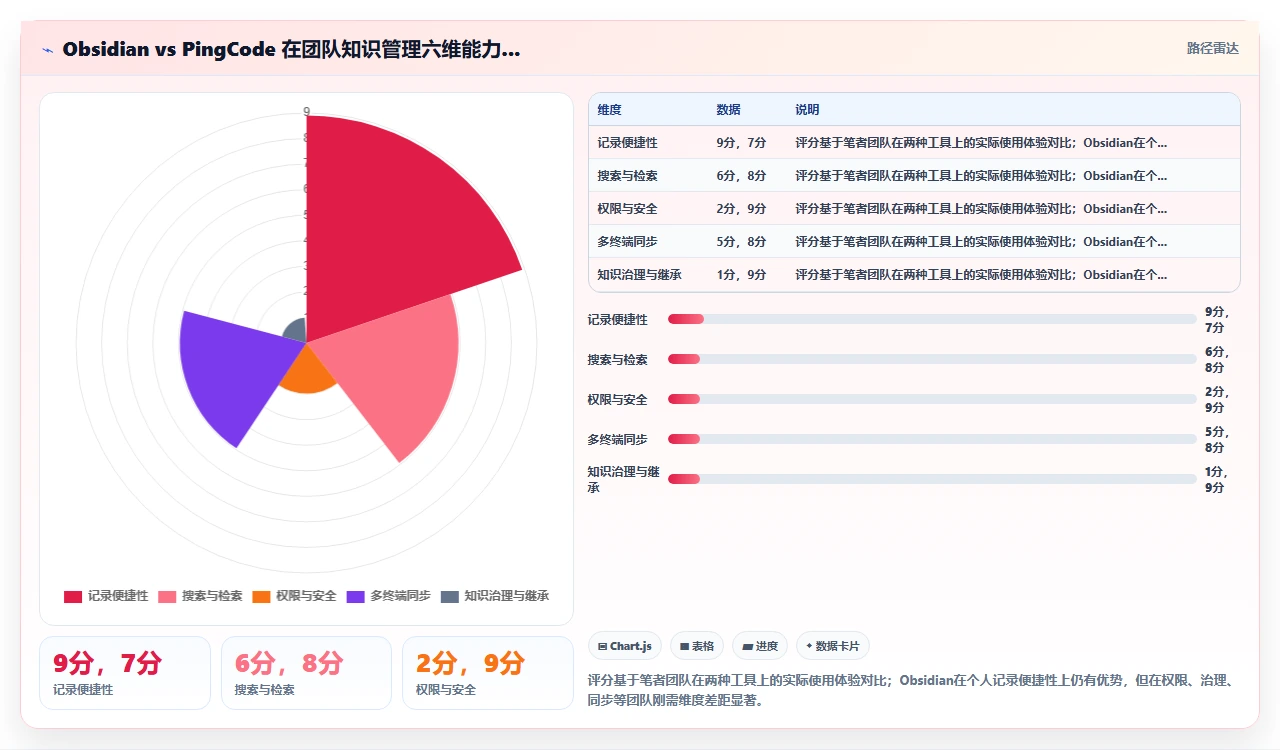The width and height of the screenshot is (1280, 750).
Task: Click the sparkle icon in 数据卡片 chip
Action: tap(809, 646)
